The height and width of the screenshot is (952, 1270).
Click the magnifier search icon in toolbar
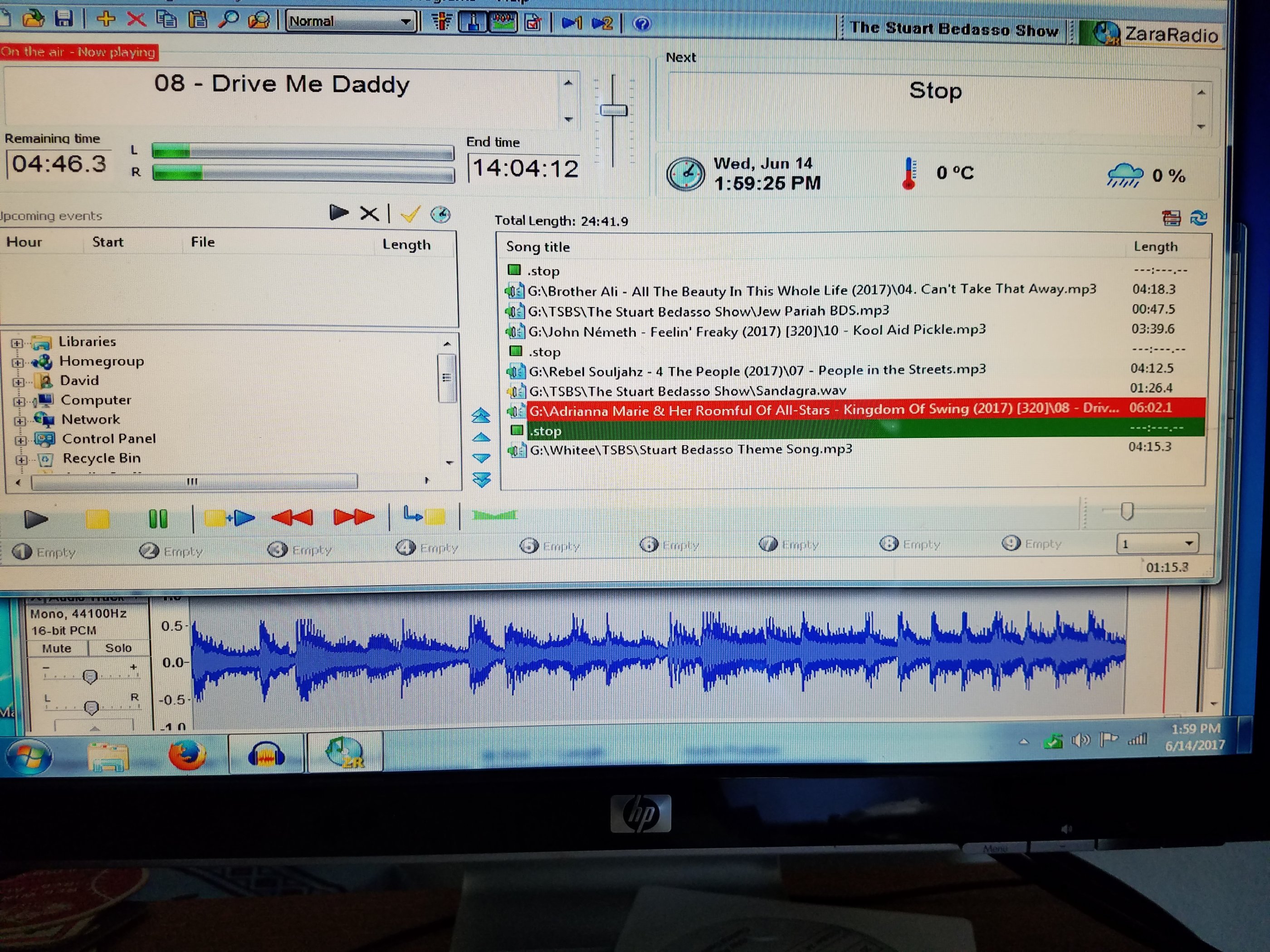coord(229,19)
